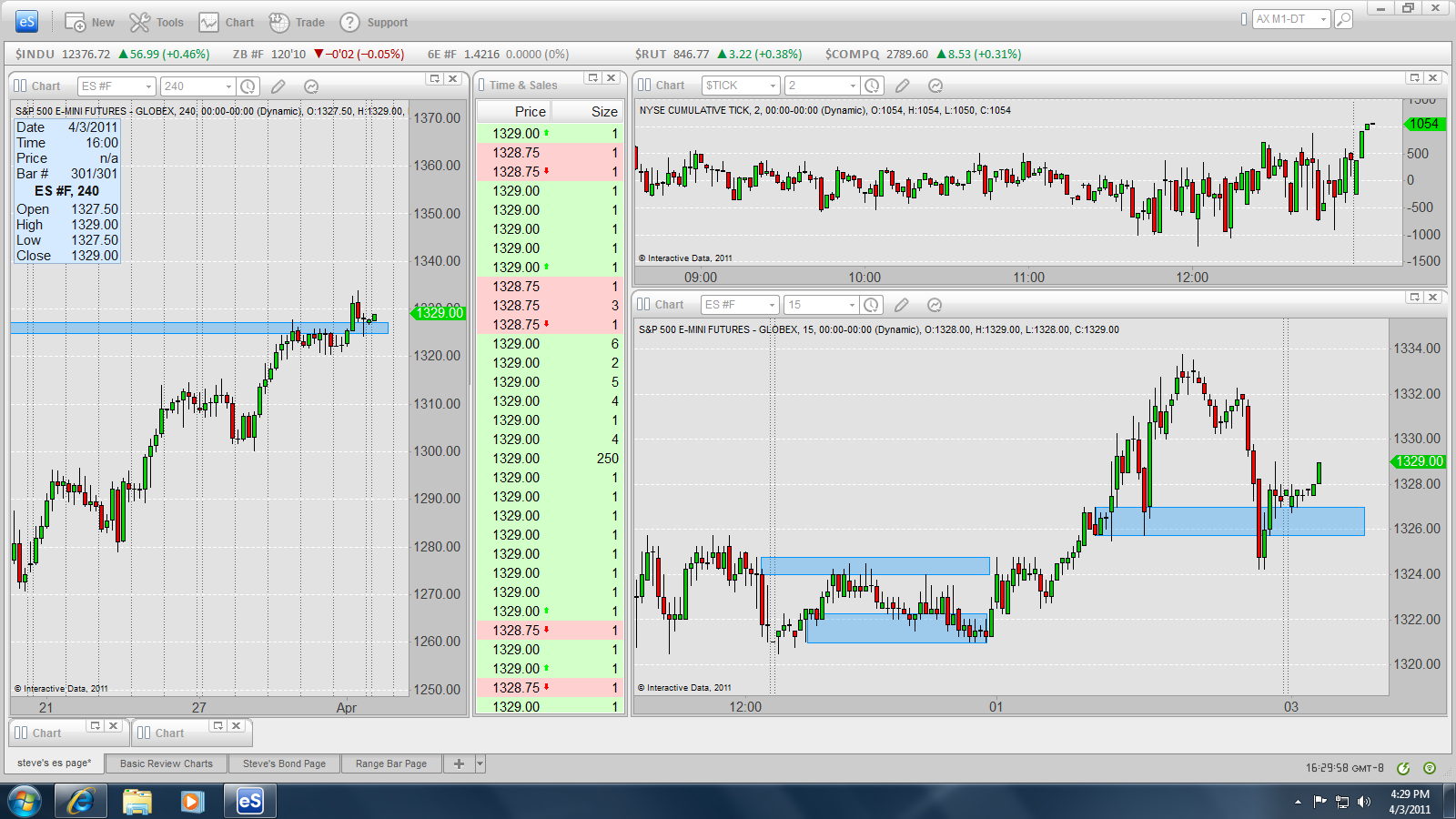Viewport: 1456px width, 819px height.
Task: Click the volume speaker tray icon
Action: click(x=1363, y=802)
